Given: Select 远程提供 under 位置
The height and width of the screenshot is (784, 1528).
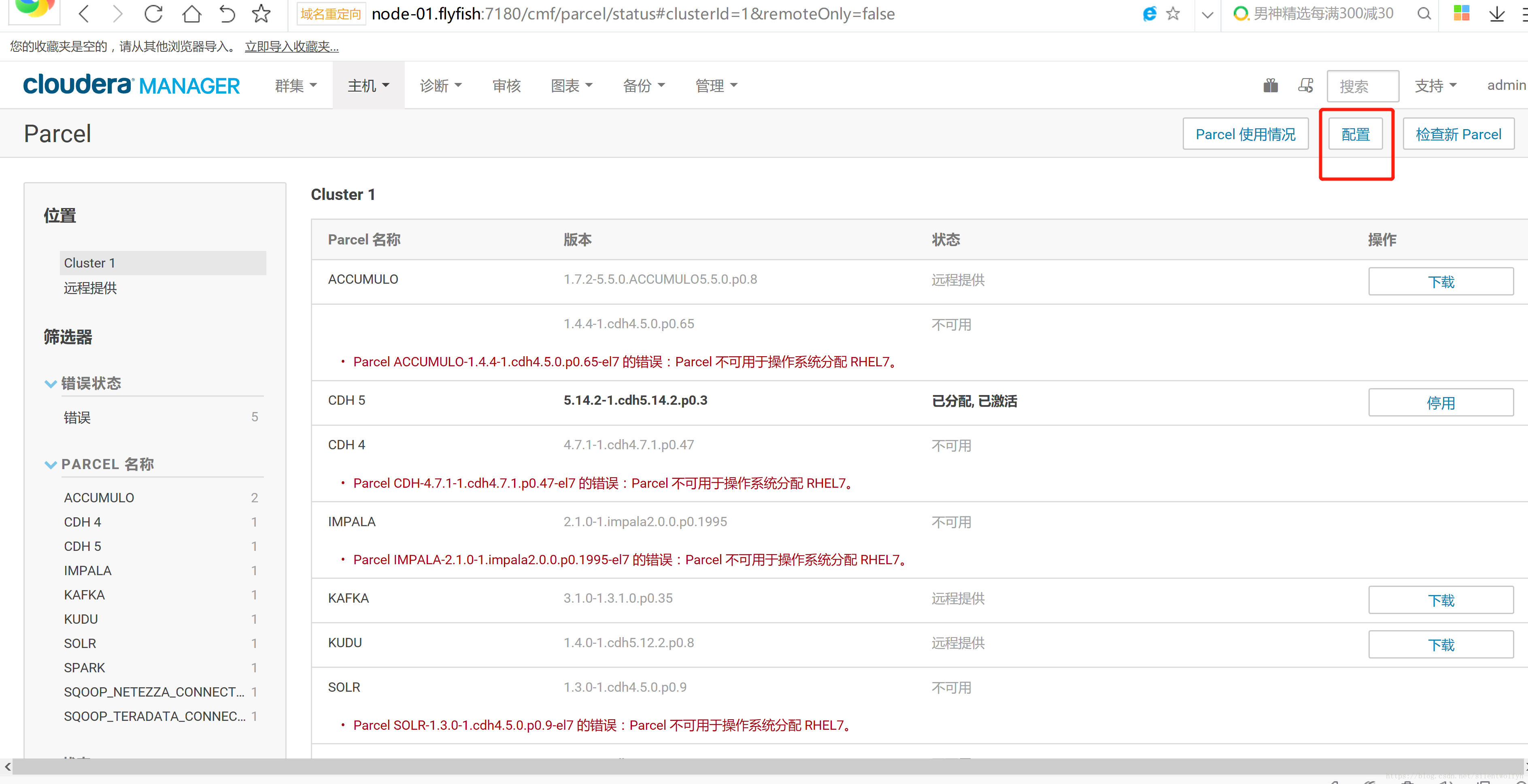Looking at the screenshot, I should point(90,288).
